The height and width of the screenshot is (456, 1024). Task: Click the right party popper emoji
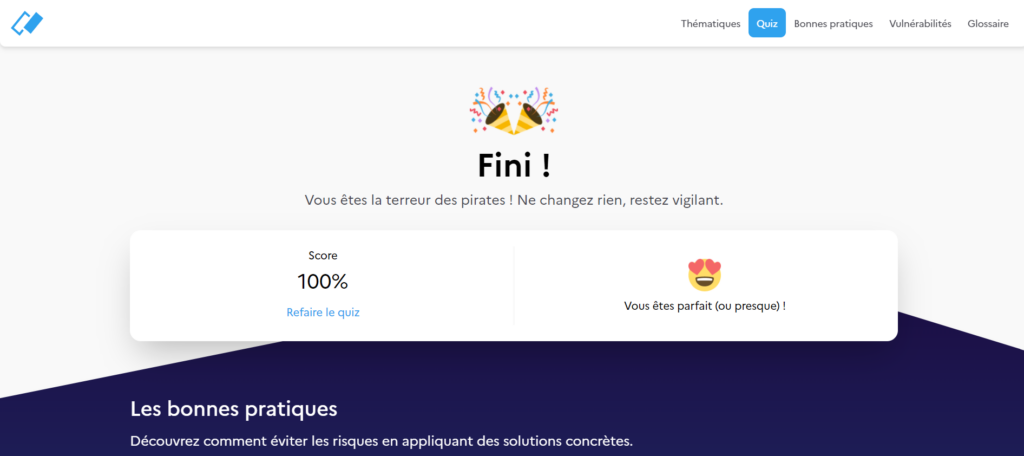(x=536, y=110)
